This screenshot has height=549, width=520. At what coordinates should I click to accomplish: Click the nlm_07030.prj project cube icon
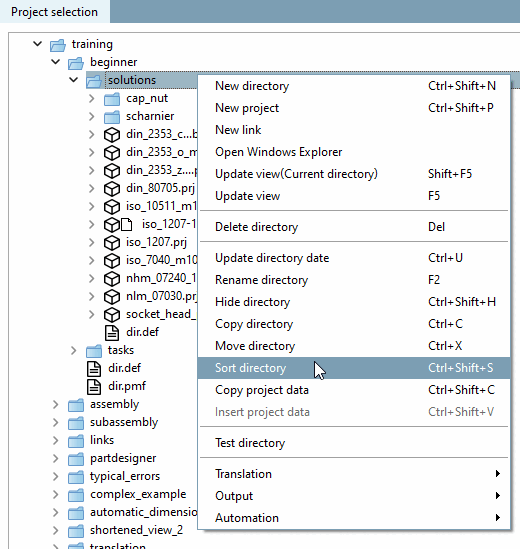click(112, 297)
